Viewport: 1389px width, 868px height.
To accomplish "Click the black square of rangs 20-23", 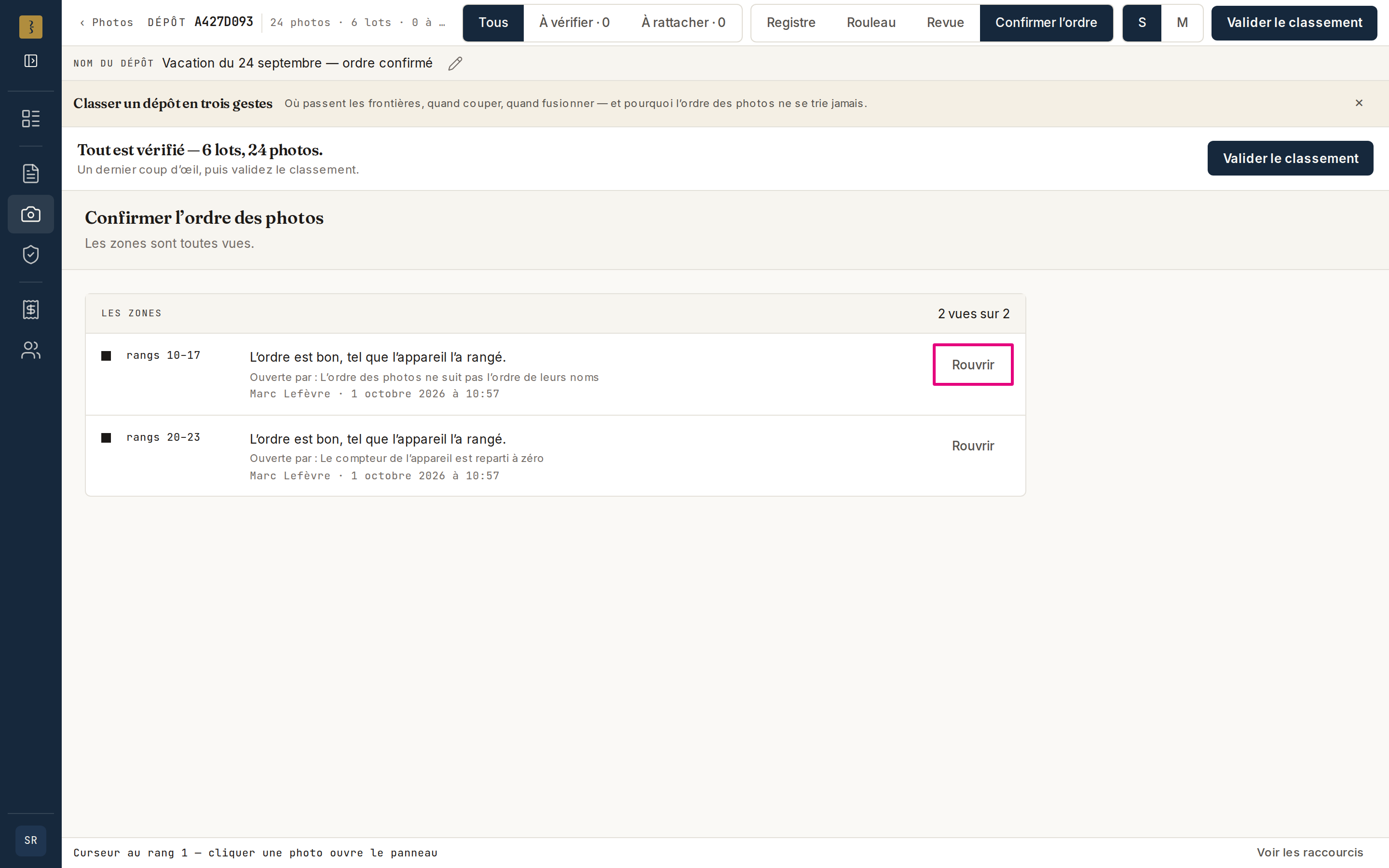I will [106, 438].
